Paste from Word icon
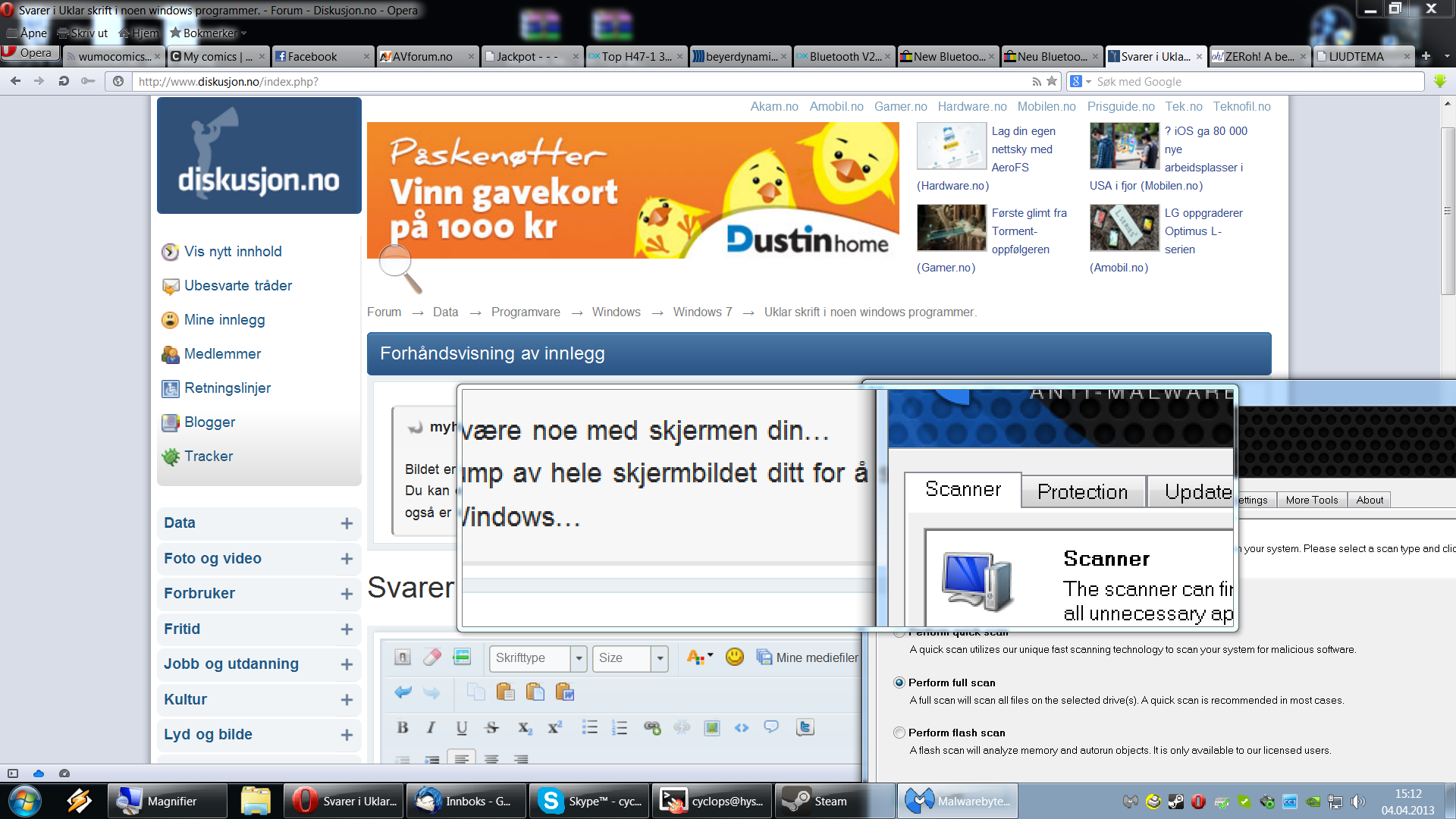The image size is (1456, 819). [564, 692]
